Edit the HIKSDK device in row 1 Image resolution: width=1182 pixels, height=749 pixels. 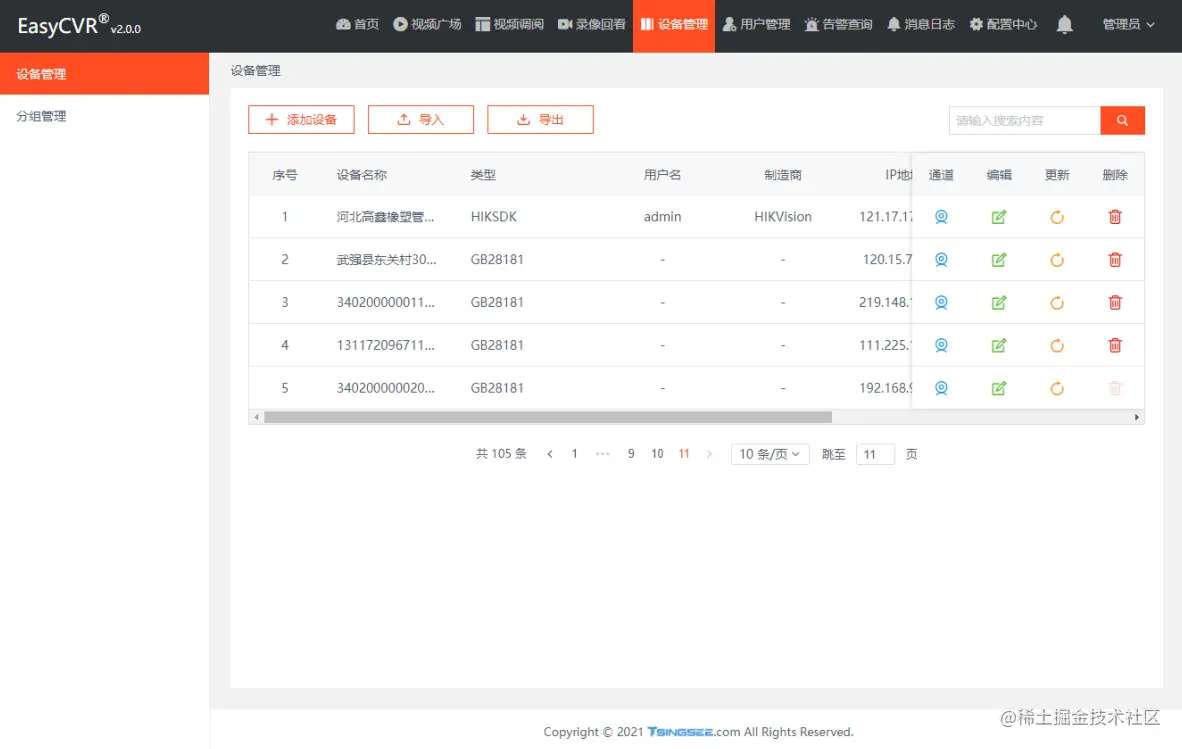999,217
